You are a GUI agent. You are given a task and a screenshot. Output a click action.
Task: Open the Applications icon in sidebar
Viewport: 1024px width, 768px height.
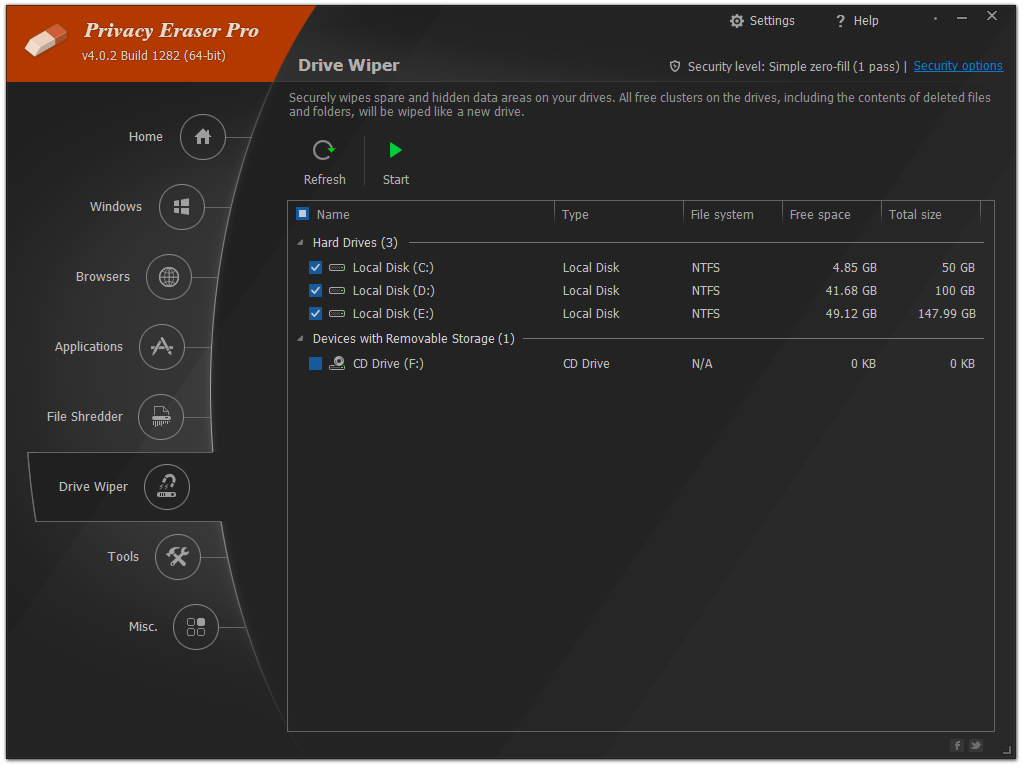pos(161,347)
